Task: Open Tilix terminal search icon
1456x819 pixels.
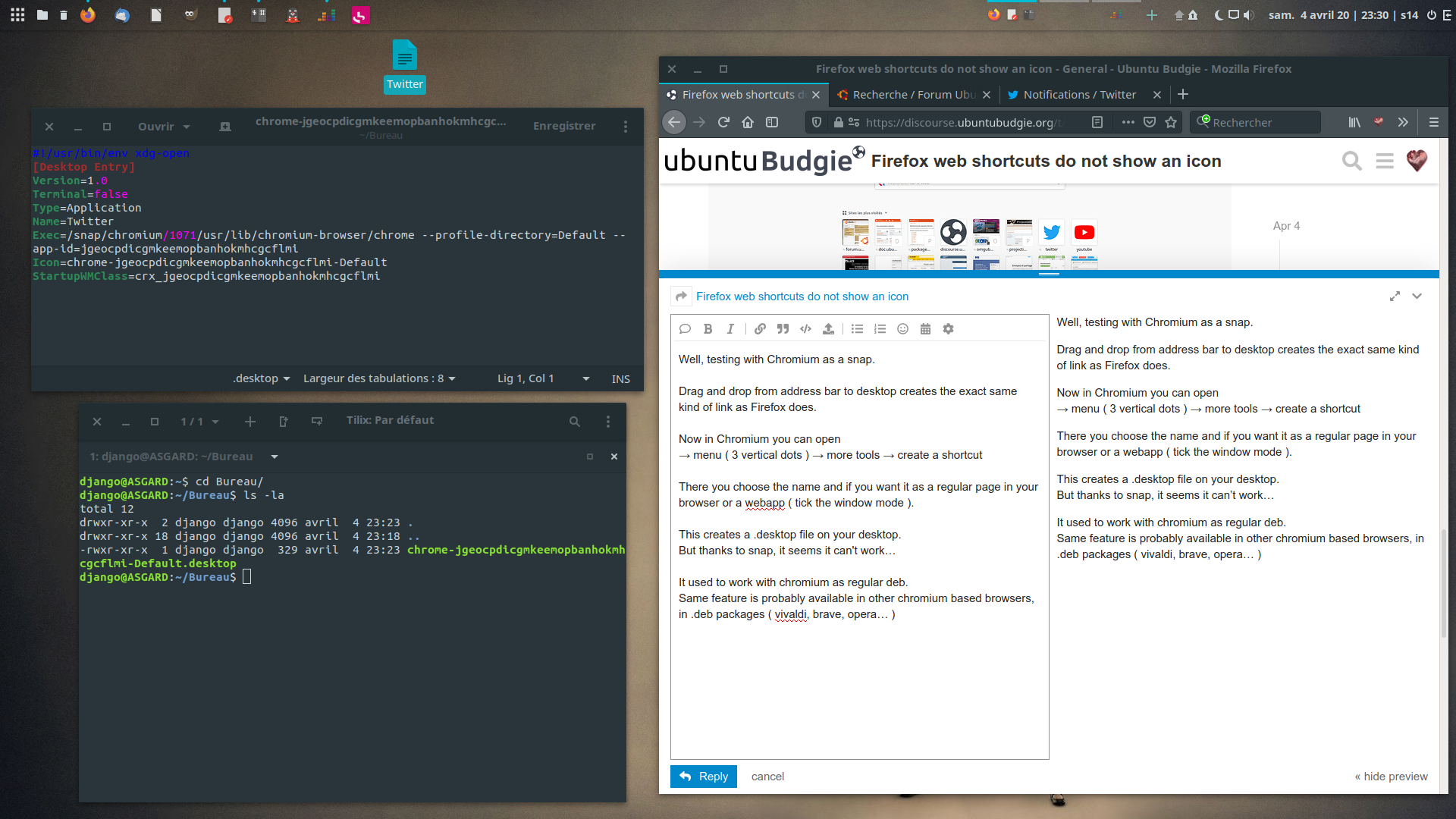Action: tap(575, 422)
